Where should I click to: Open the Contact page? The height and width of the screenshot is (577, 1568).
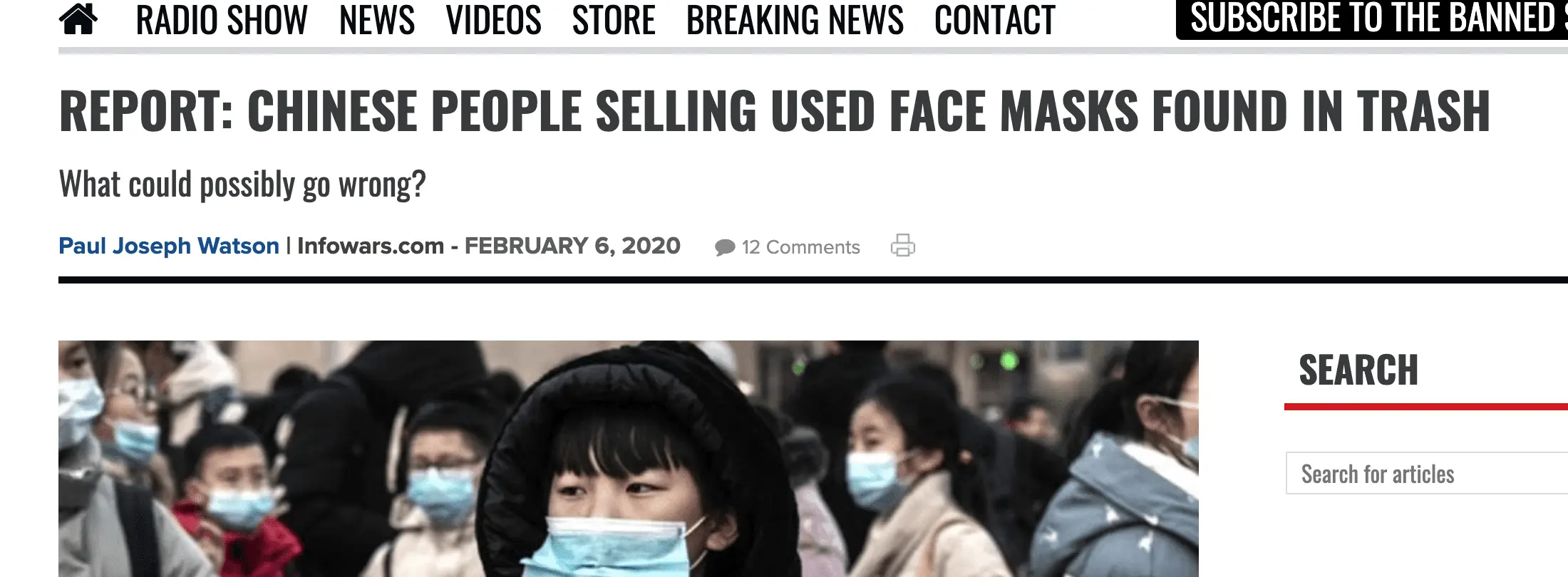point(995,19)
